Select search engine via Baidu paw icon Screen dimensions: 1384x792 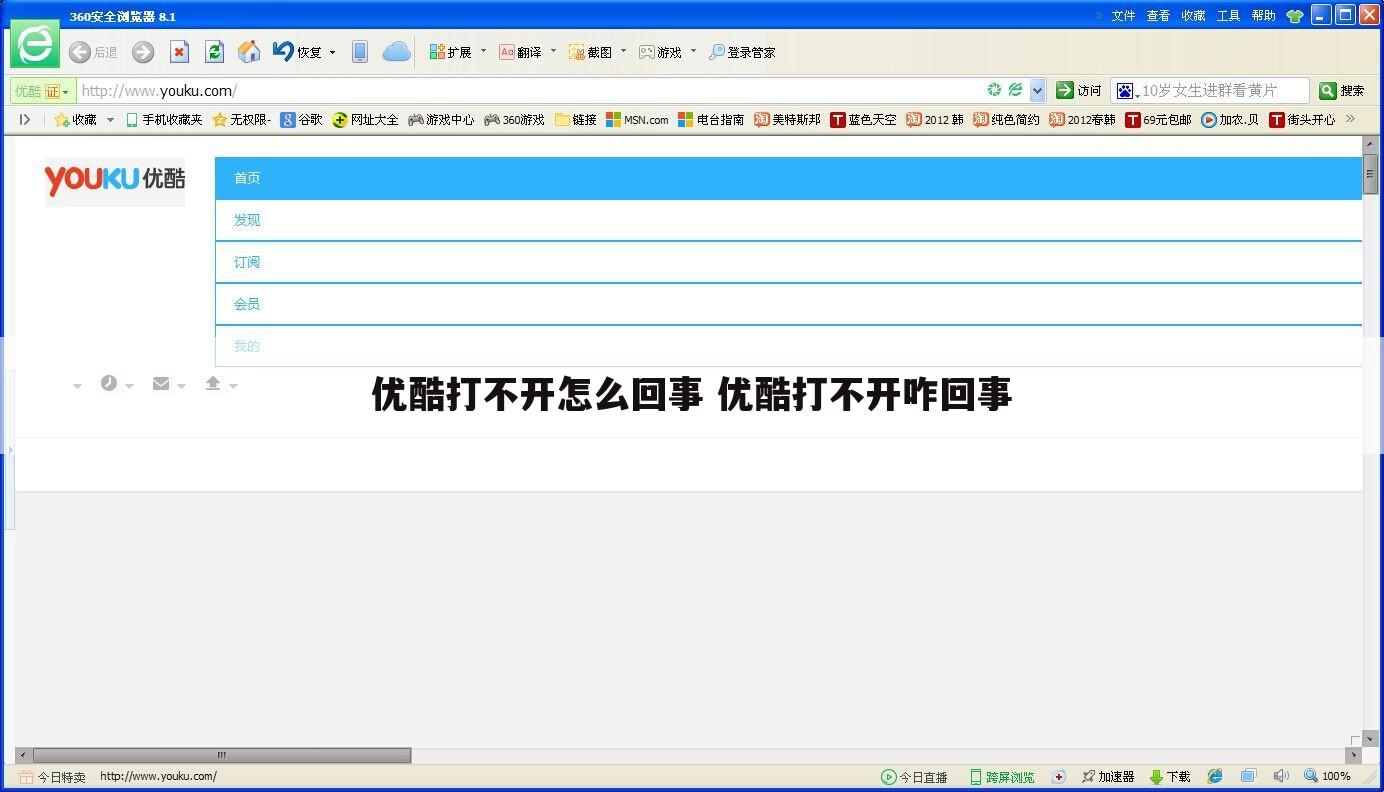[x=1127, y=91]
